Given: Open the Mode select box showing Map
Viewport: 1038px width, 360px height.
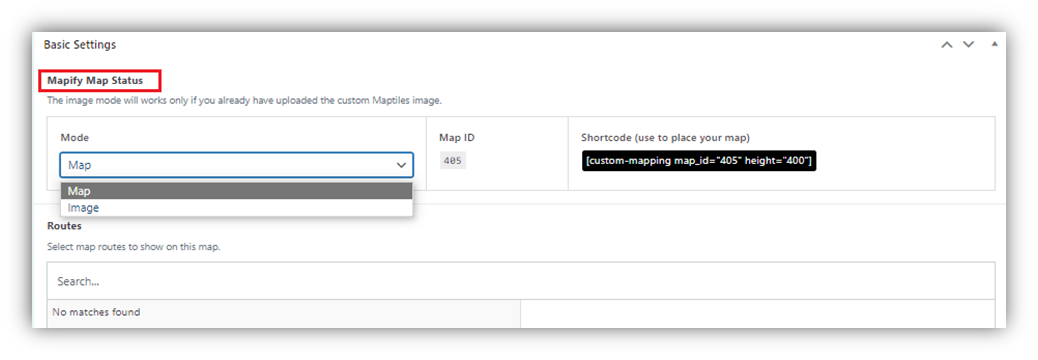Looking at the screenshot, I should click(x=236, y=165).
